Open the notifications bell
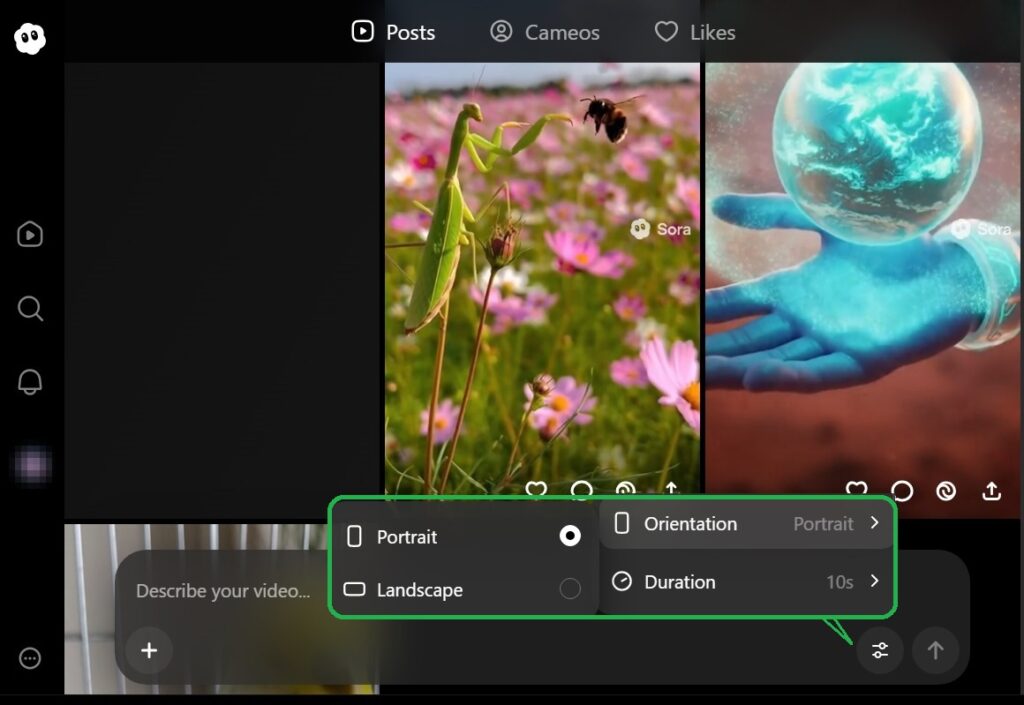The image size is (1024, 705). pyautogui.click(x=30, y=382)
